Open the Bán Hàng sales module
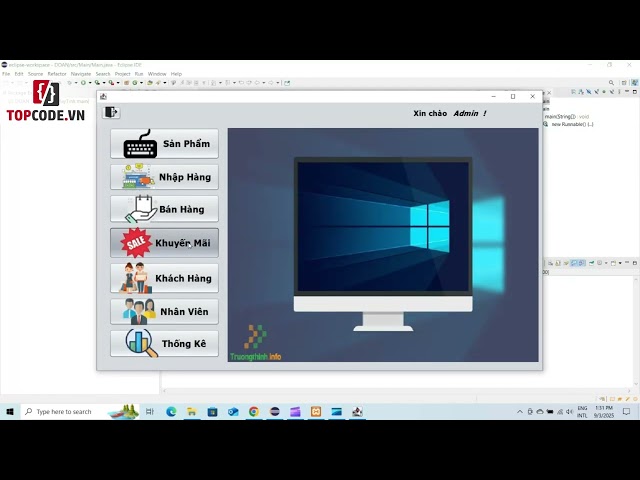This screenshot has width=640, height=480. point(164,209)
